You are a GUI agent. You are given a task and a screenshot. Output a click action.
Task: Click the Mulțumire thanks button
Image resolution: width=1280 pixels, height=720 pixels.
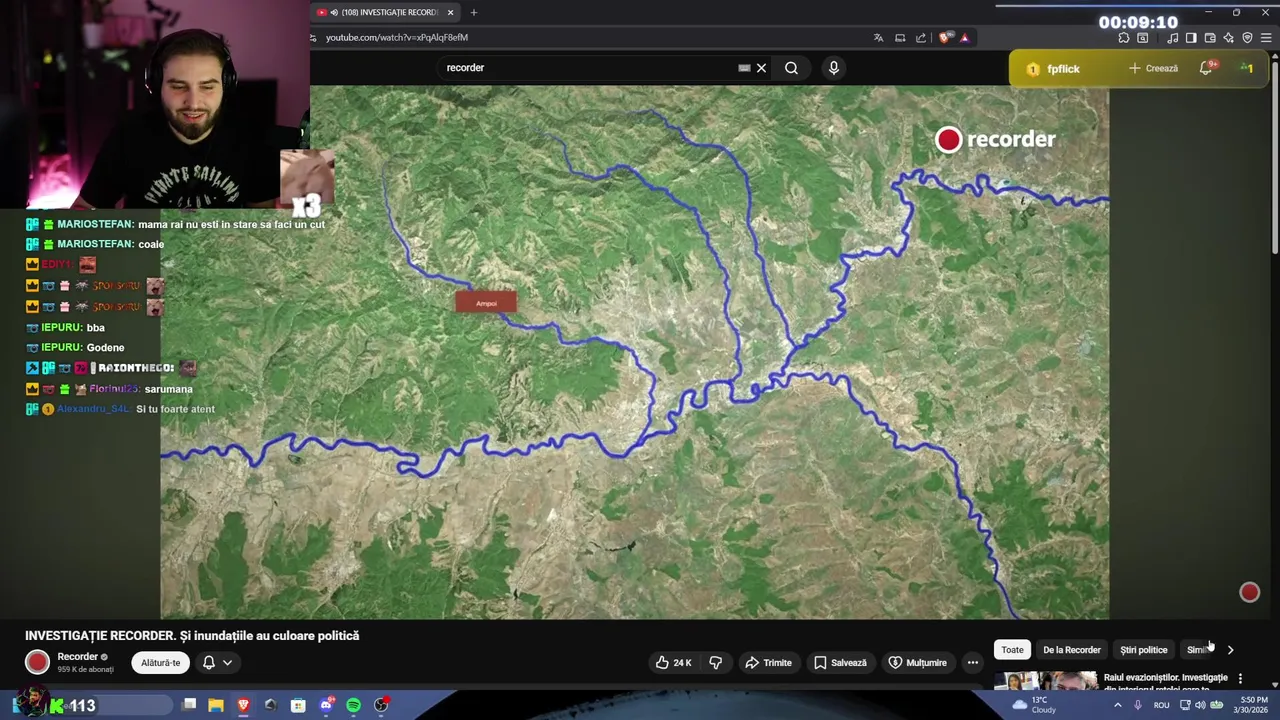pos(917,662)
